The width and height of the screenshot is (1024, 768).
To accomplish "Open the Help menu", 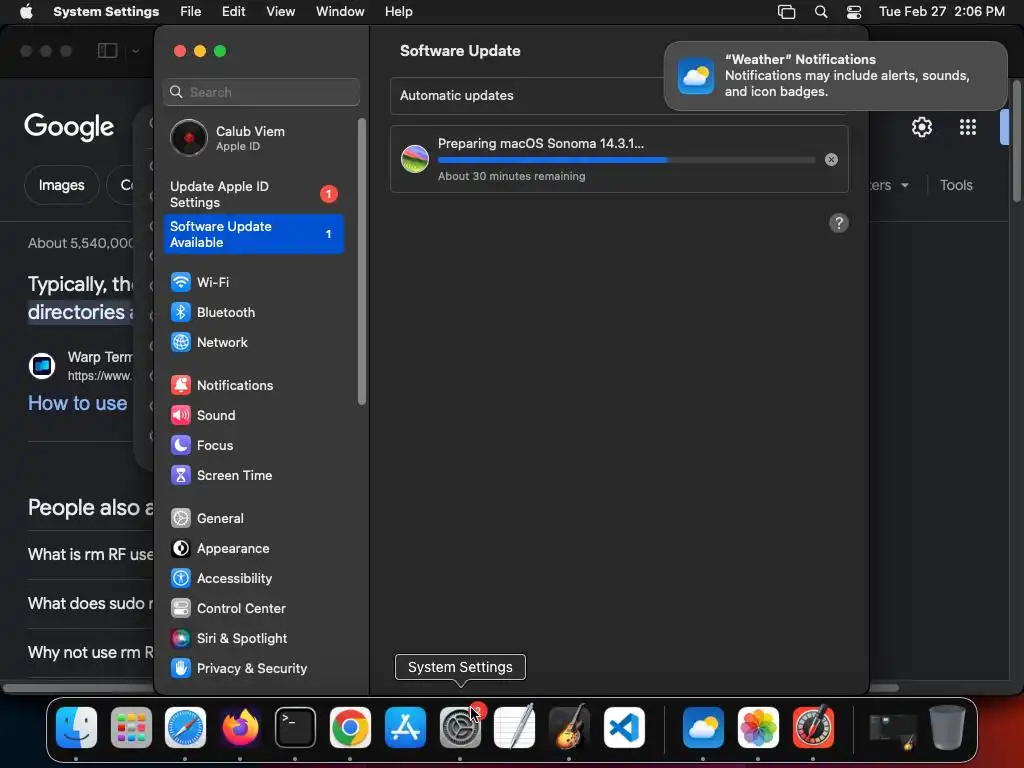I will (x=398, y=12).
